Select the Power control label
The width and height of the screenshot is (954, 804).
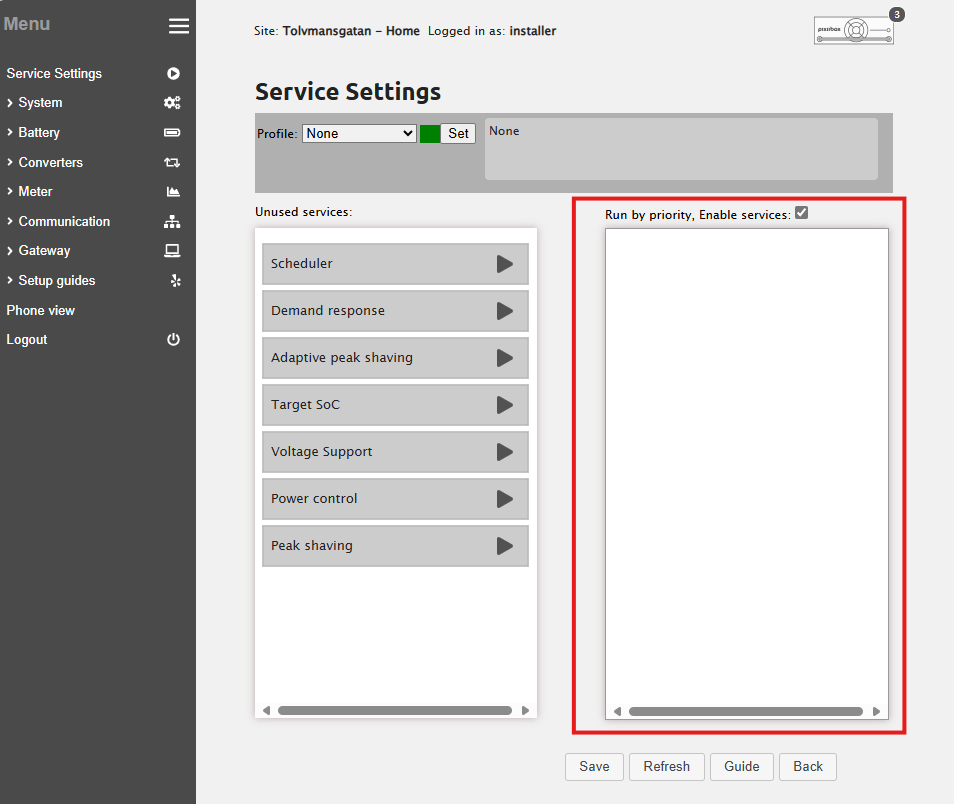click(314, 498)
